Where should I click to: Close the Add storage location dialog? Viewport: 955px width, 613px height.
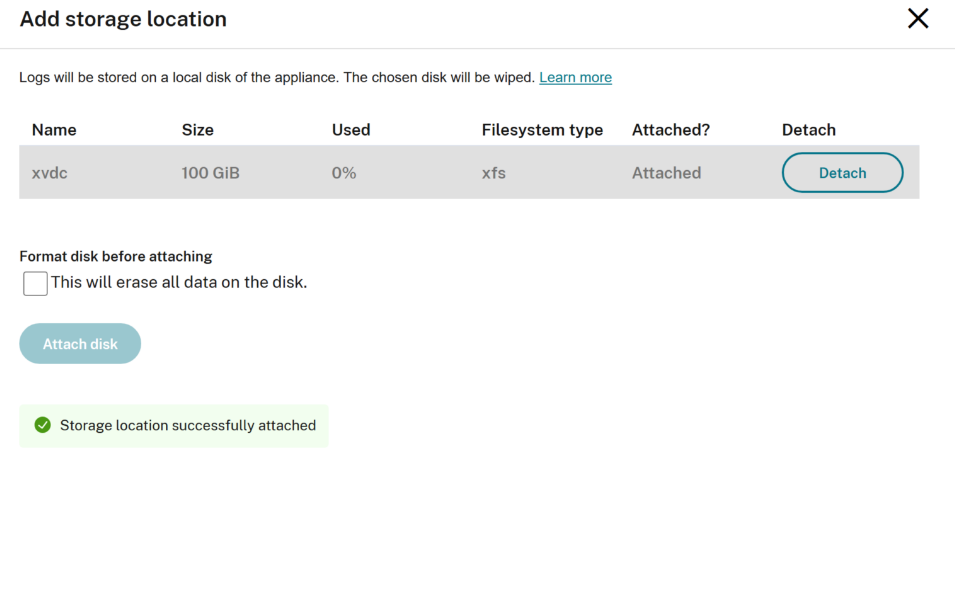click(918, 18)
